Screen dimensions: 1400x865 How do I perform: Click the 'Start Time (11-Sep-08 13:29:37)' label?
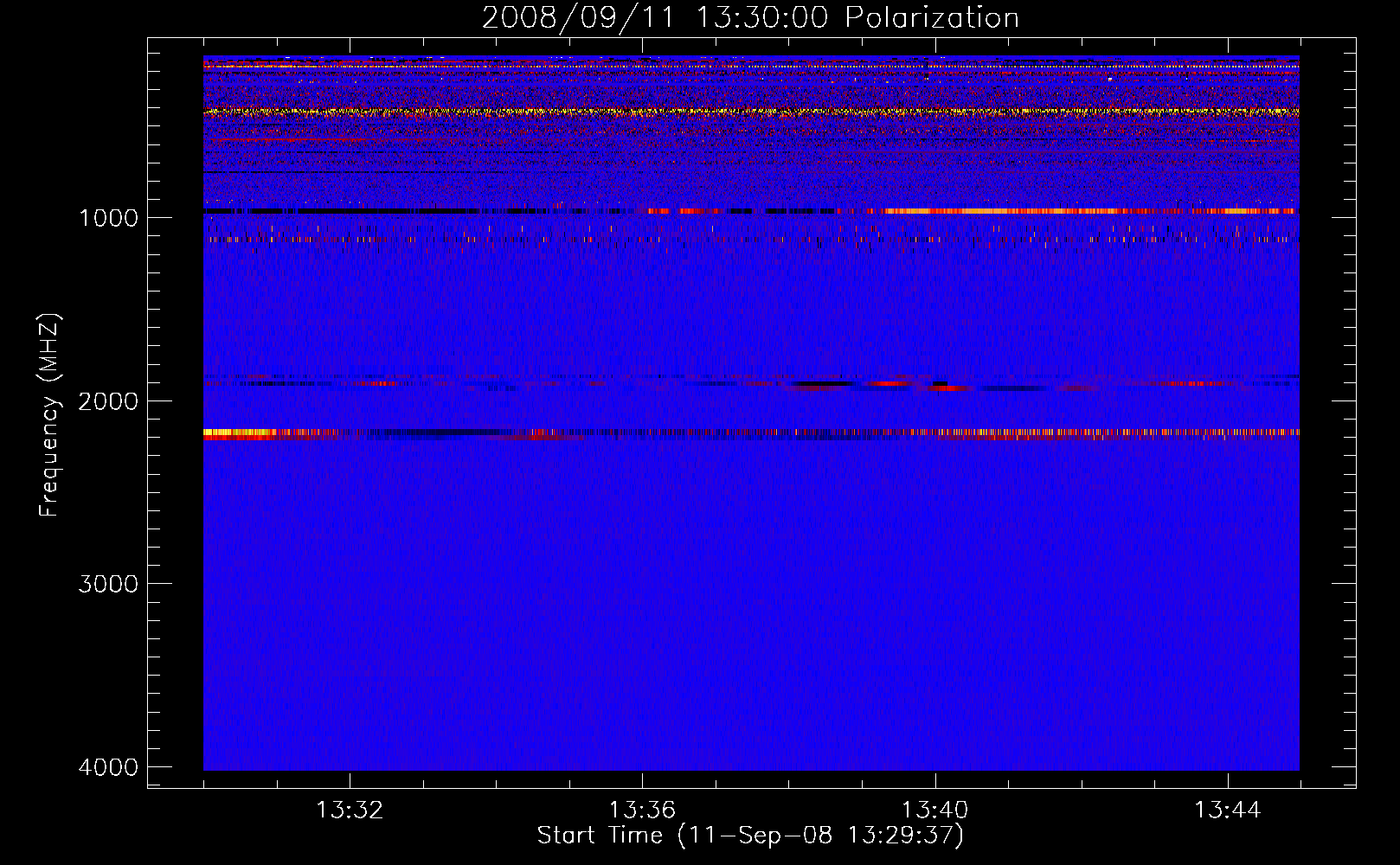750,836
